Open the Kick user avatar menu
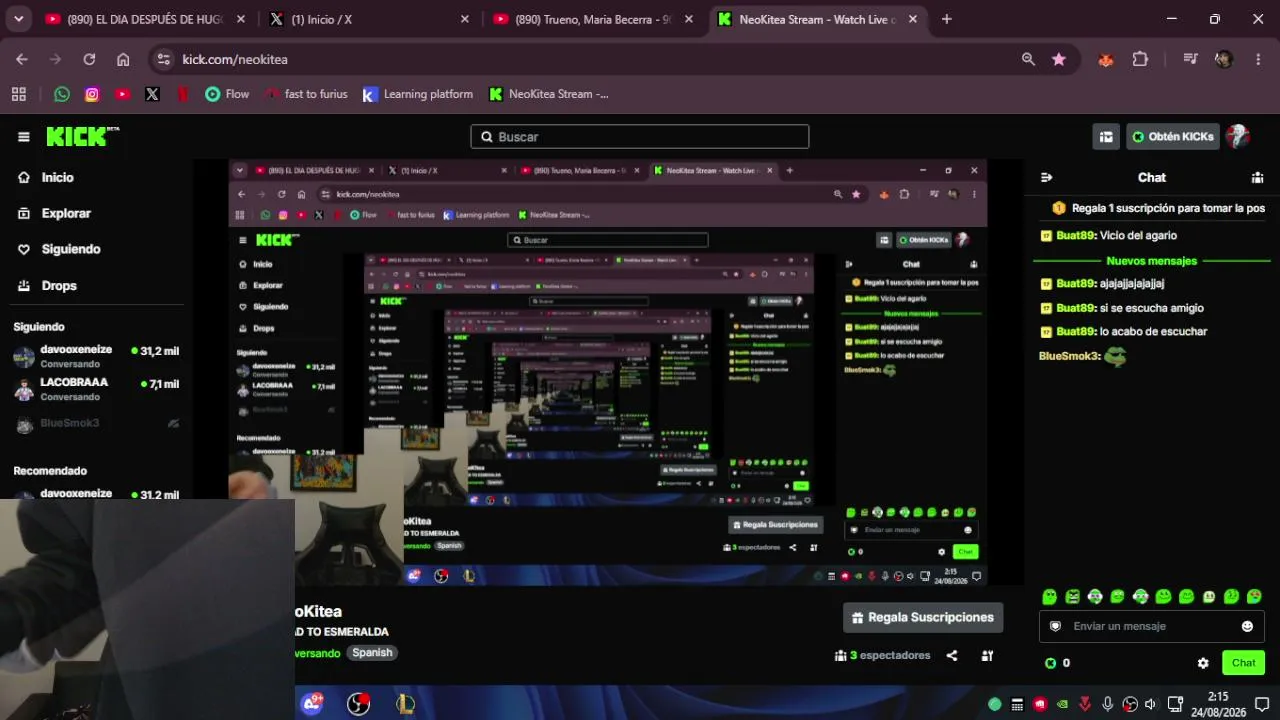The height and width of the screenshot is (720, 1280). (x=1238, y=137)
